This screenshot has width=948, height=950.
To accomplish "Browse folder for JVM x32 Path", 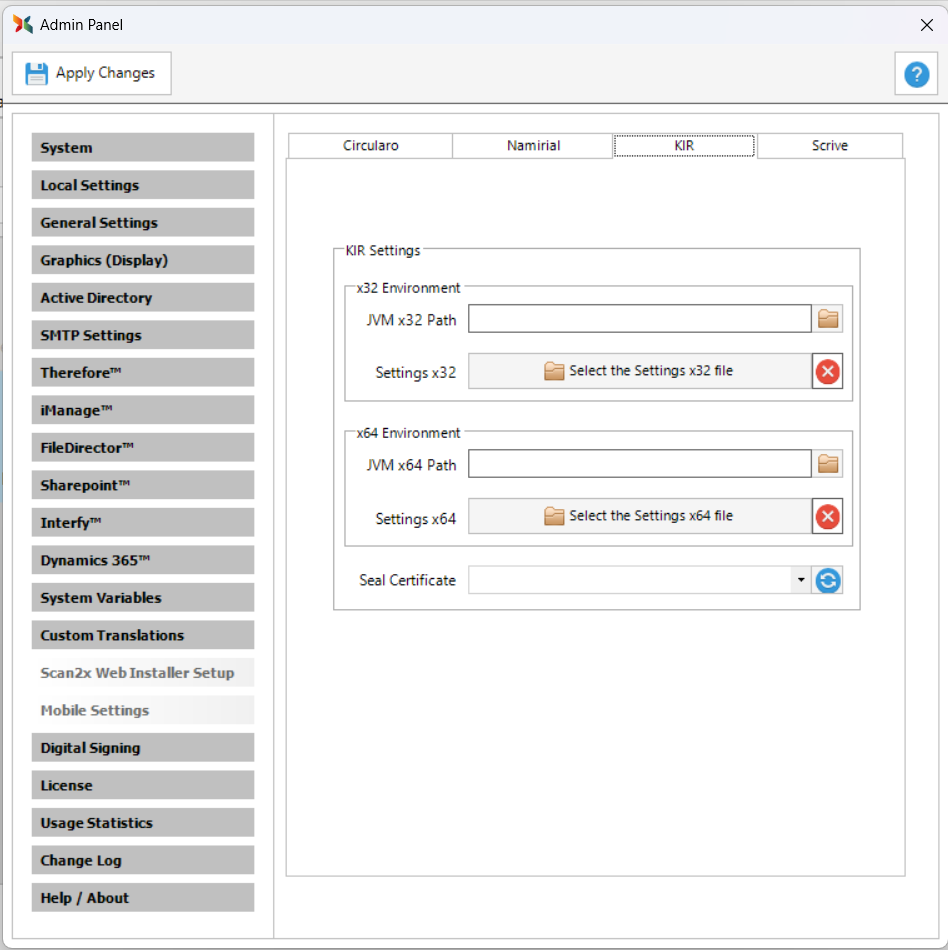I will pos(828,319).
